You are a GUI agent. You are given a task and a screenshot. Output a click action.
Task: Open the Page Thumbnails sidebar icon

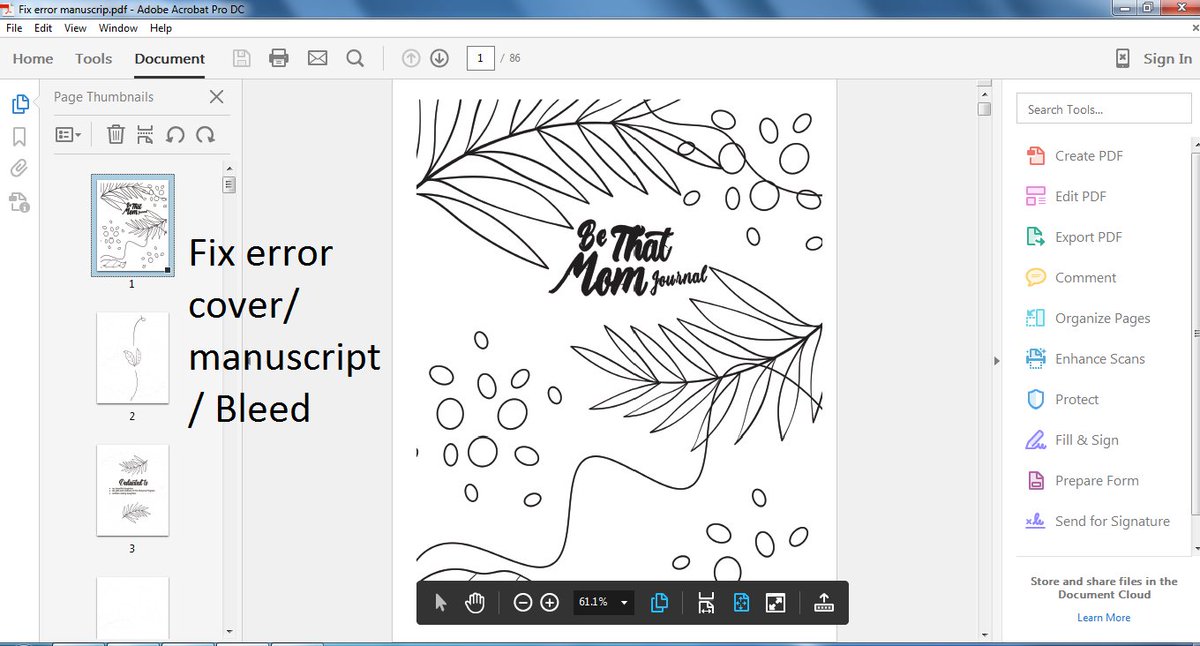(19, 104)
